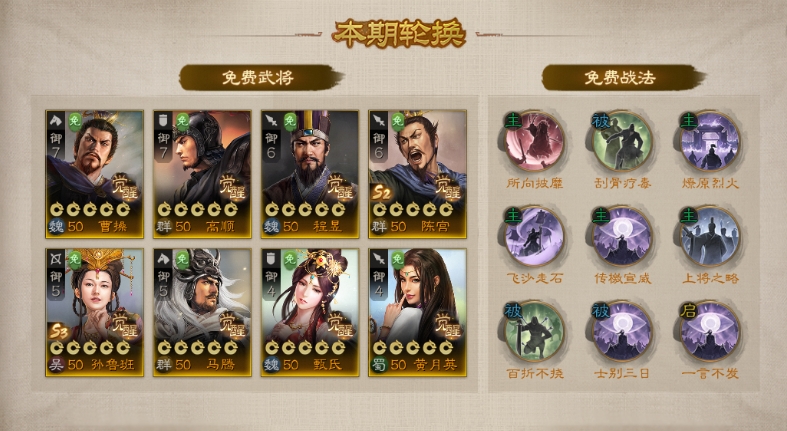This screenshot has height=431, width=787.
Task: Select the 飞沙走石 skill icon
Action: pos(535,236)
